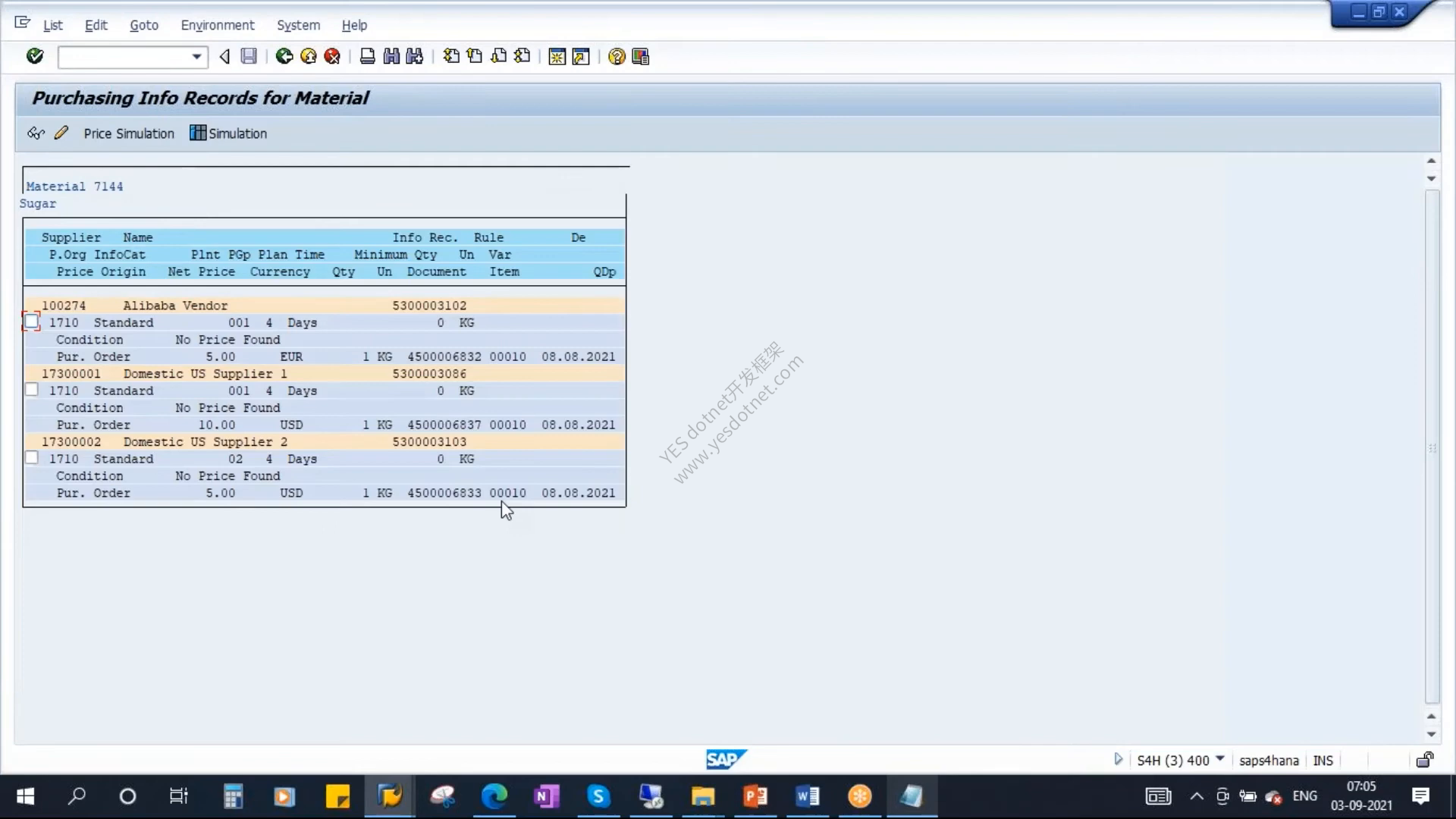The height and width of the screenshot is (819, 1456).
Task: Click the Display glasses icon
Action: (36, 133)
